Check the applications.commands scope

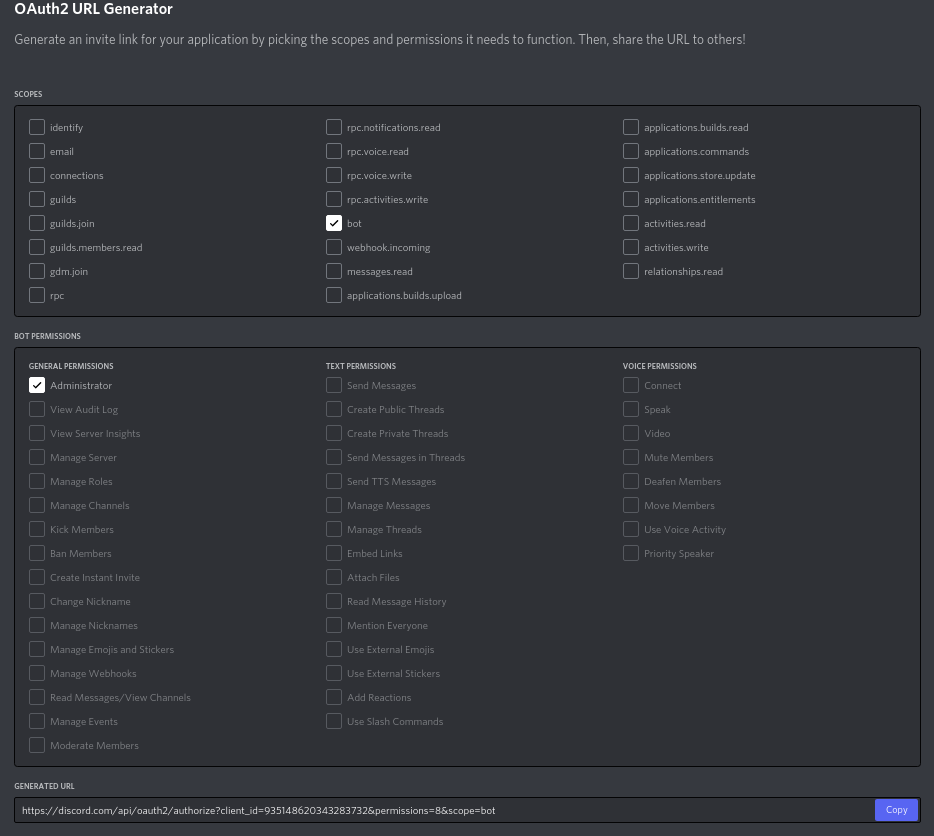(631, 151)
